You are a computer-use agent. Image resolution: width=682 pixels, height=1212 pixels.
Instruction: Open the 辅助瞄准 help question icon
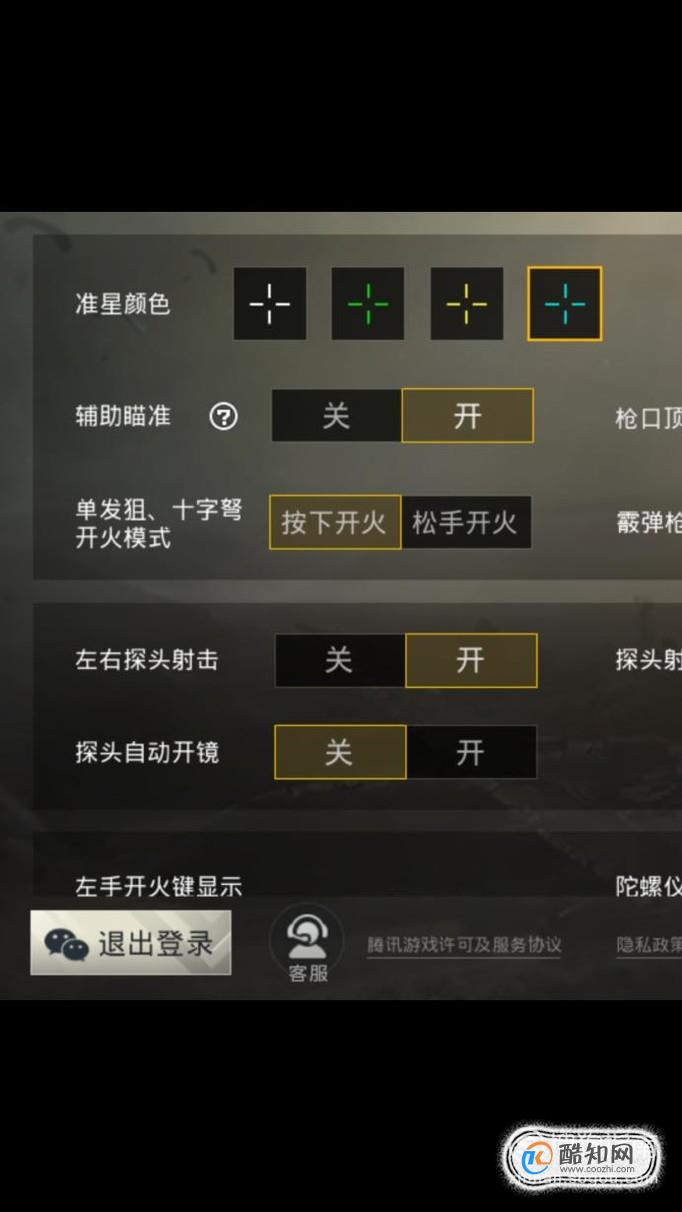[x=224, y=416]
